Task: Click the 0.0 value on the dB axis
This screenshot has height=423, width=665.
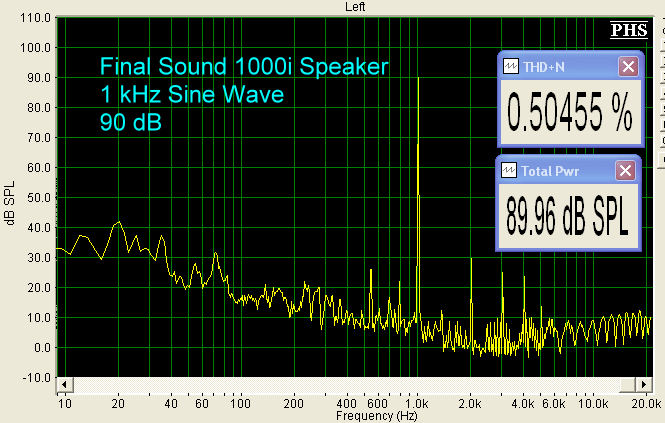Action: [42, 348]
